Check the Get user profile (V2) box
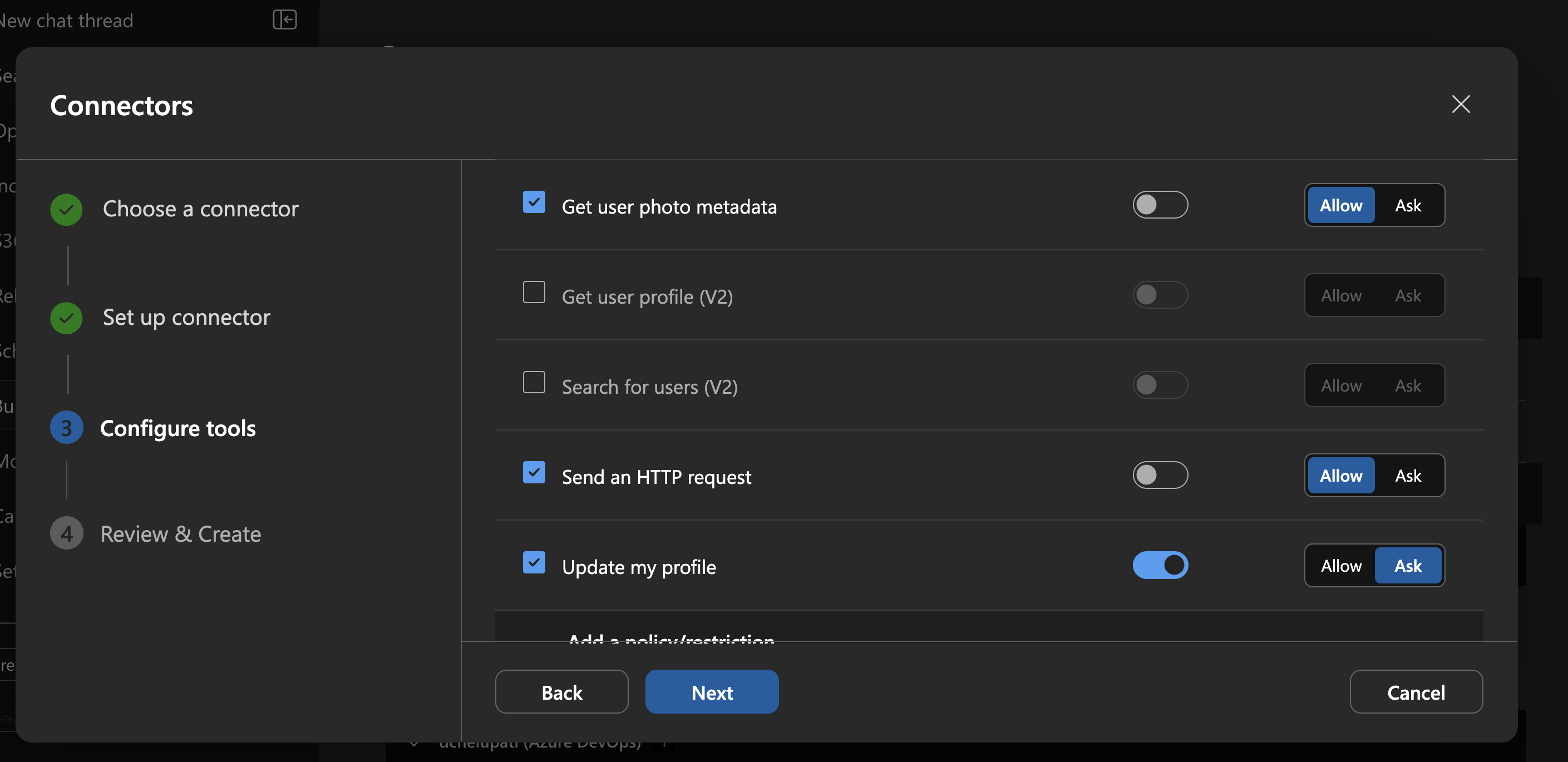The width and height of the screenshot is (1568, 762). 534,292
